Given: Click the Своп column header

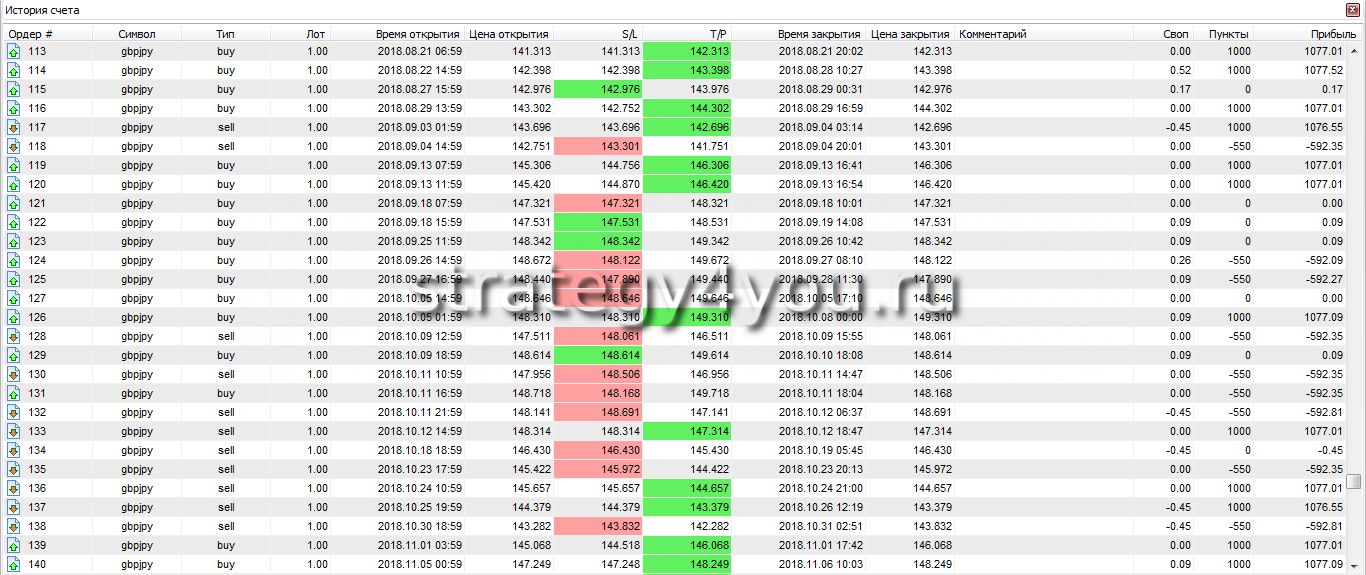Looking at the screenshot, I should (1176, 34).
